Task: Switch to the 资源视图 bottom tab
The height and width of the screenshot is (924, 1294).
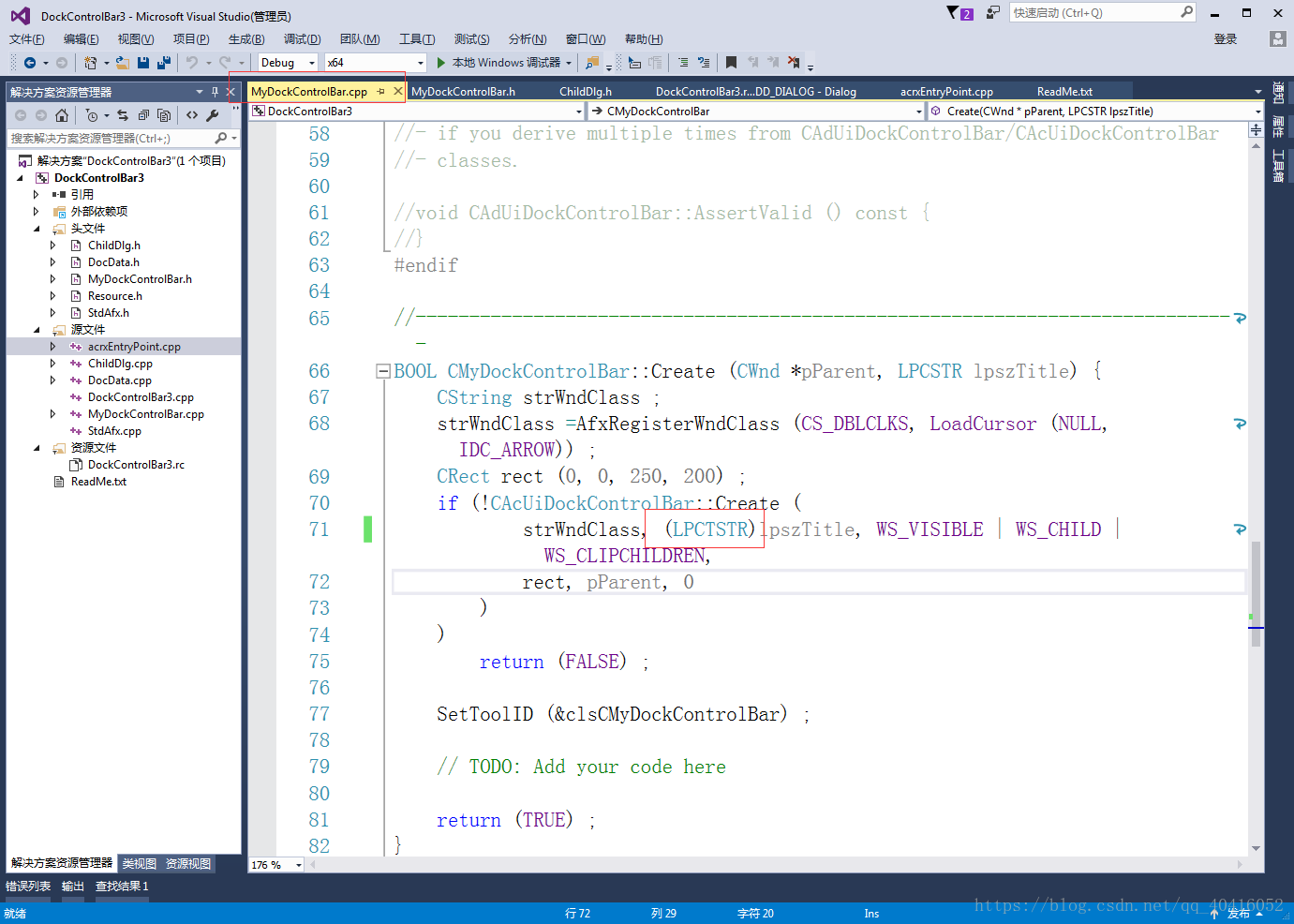Action: click(188, 864)
